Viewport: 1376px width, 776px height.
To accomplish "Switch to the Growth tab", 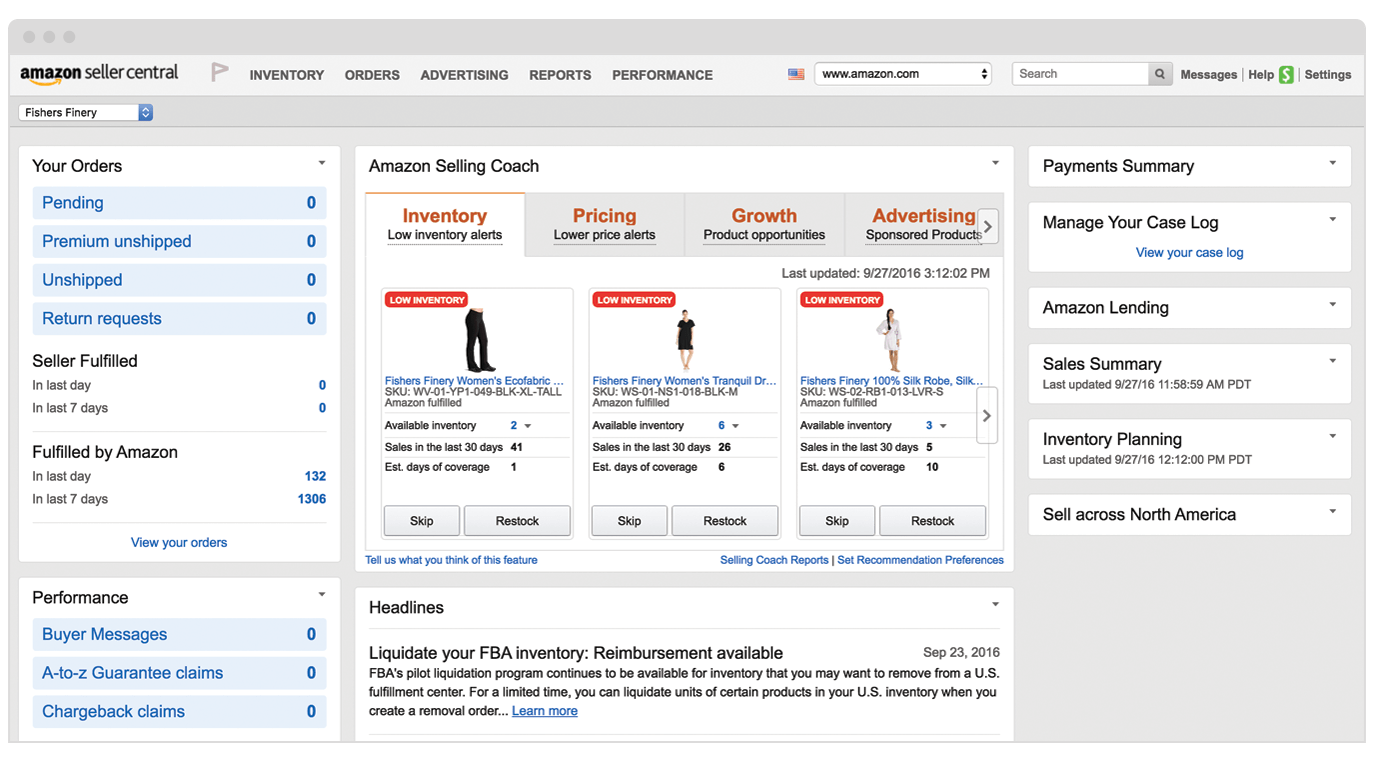I will click(x=764, y=225).
